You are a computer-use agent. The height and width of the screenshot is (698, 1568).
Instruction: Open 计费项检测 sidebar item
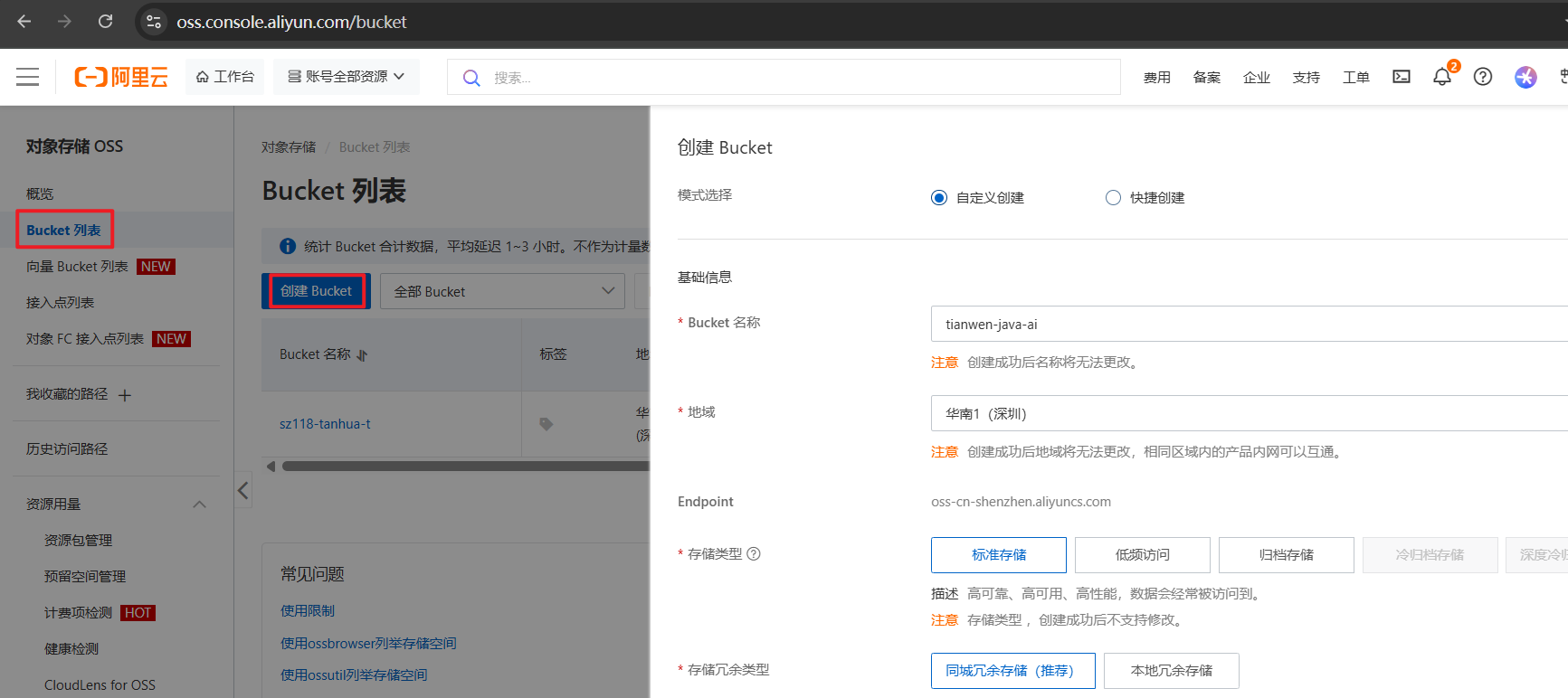pyautogui.click(x=78, y=612)
